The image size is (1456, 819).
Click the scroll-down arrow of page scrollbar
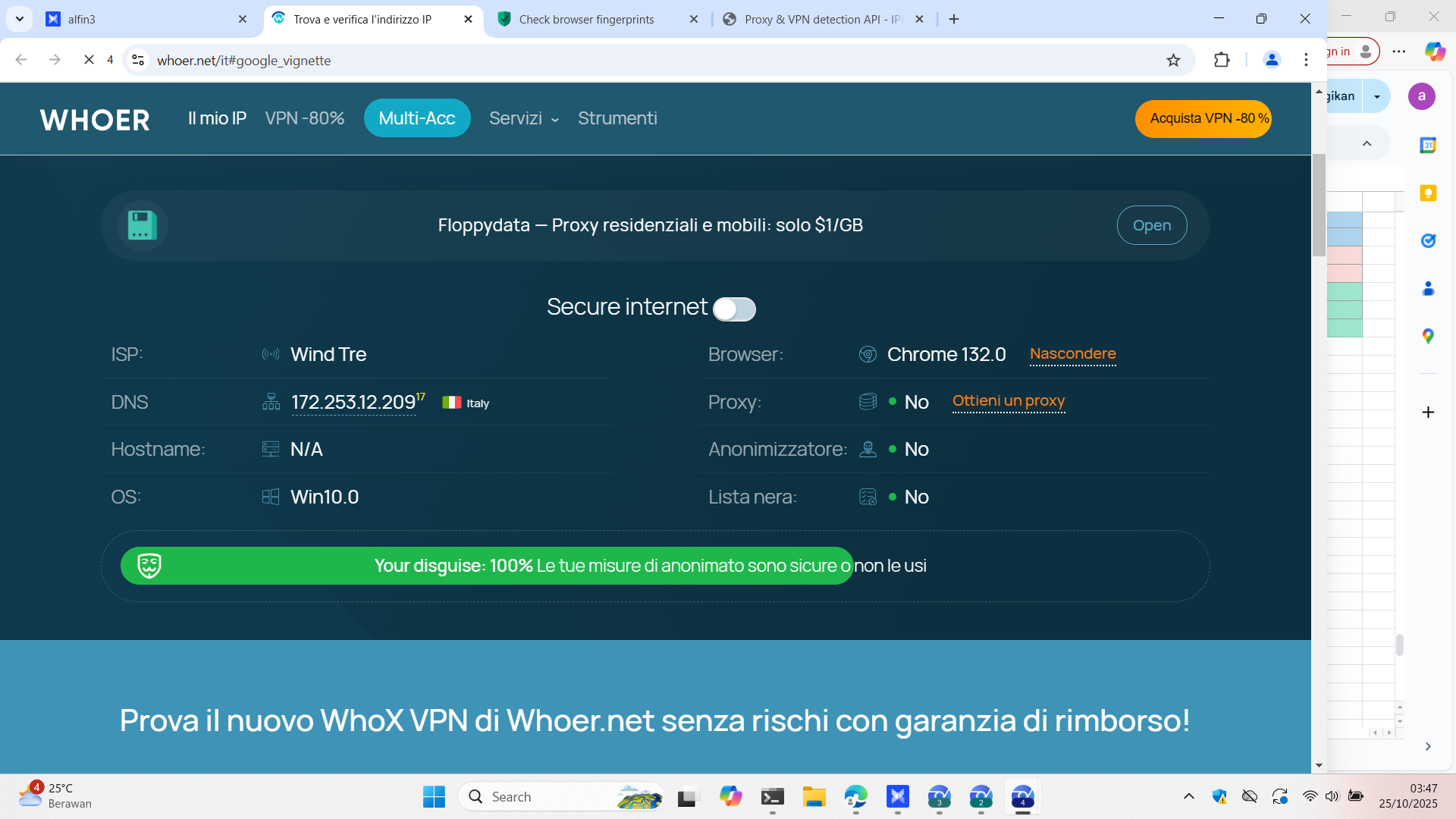point(1319,766)
